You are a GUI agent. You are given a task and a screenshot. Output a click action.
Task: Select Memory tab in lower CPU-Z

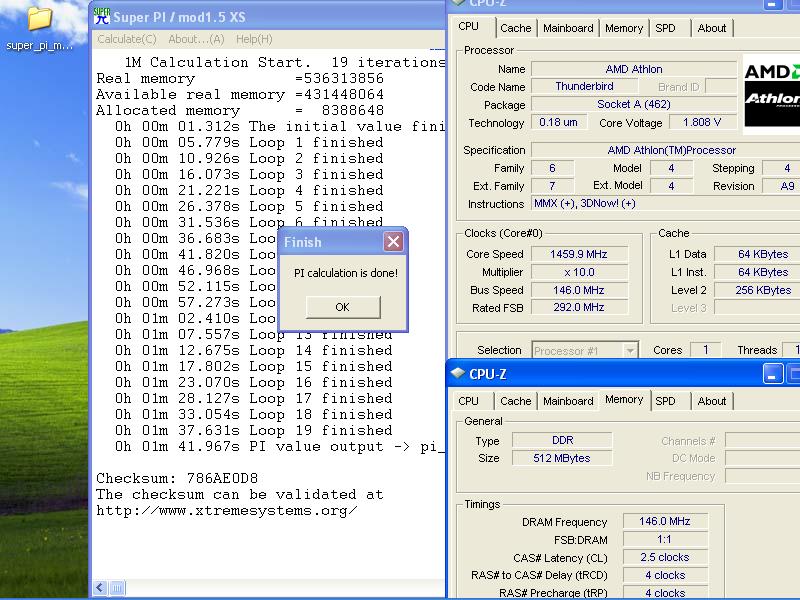[624, 399]
